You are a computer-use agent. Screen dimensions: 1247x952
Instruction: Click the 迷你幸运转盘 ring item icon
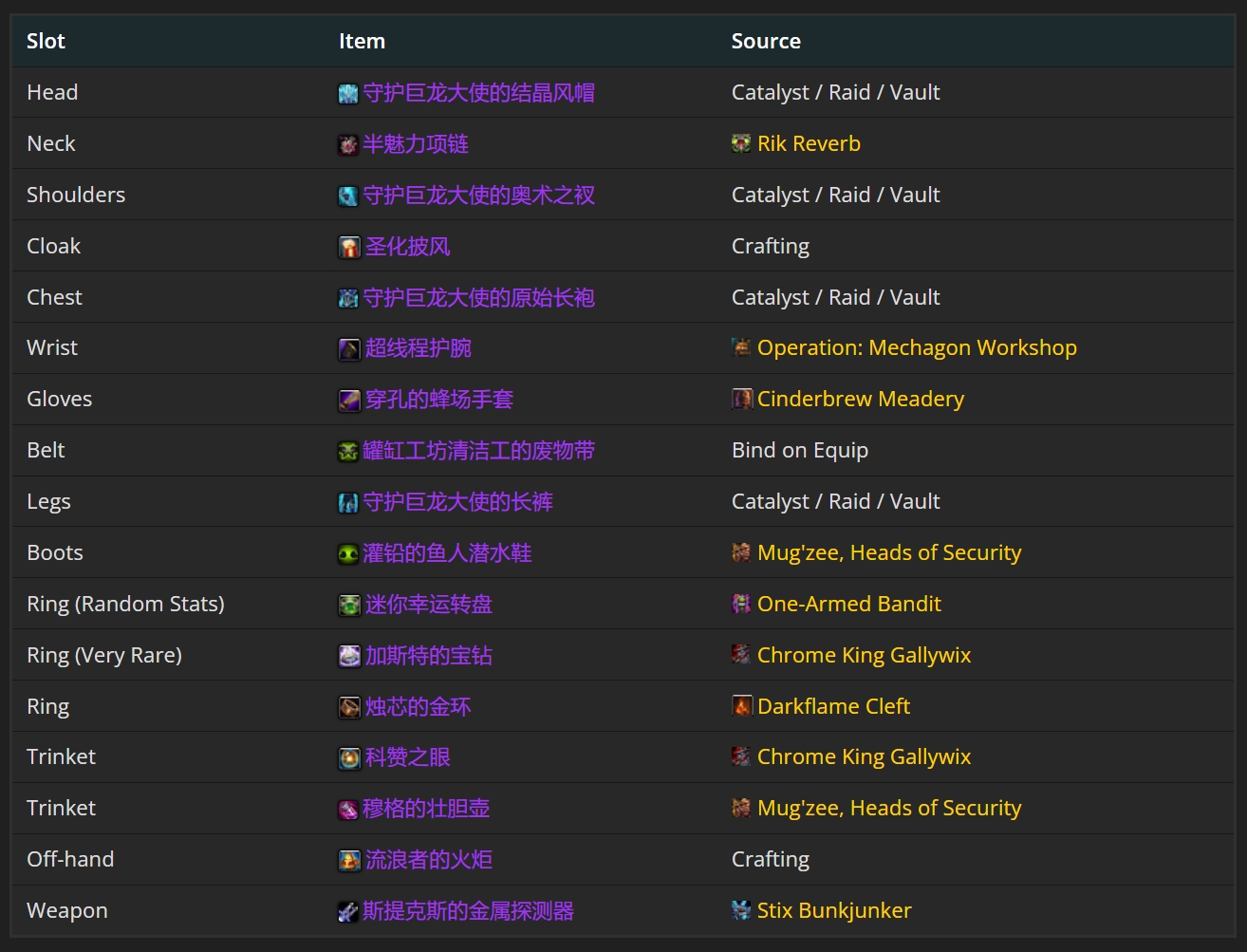click(348, 604)
